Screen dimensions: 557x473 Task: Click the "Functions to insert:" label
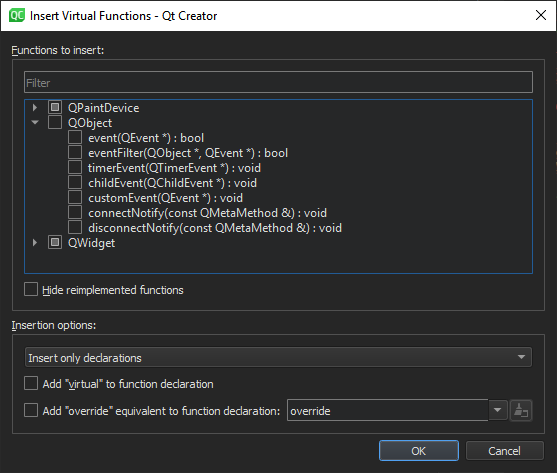(58, 50)
